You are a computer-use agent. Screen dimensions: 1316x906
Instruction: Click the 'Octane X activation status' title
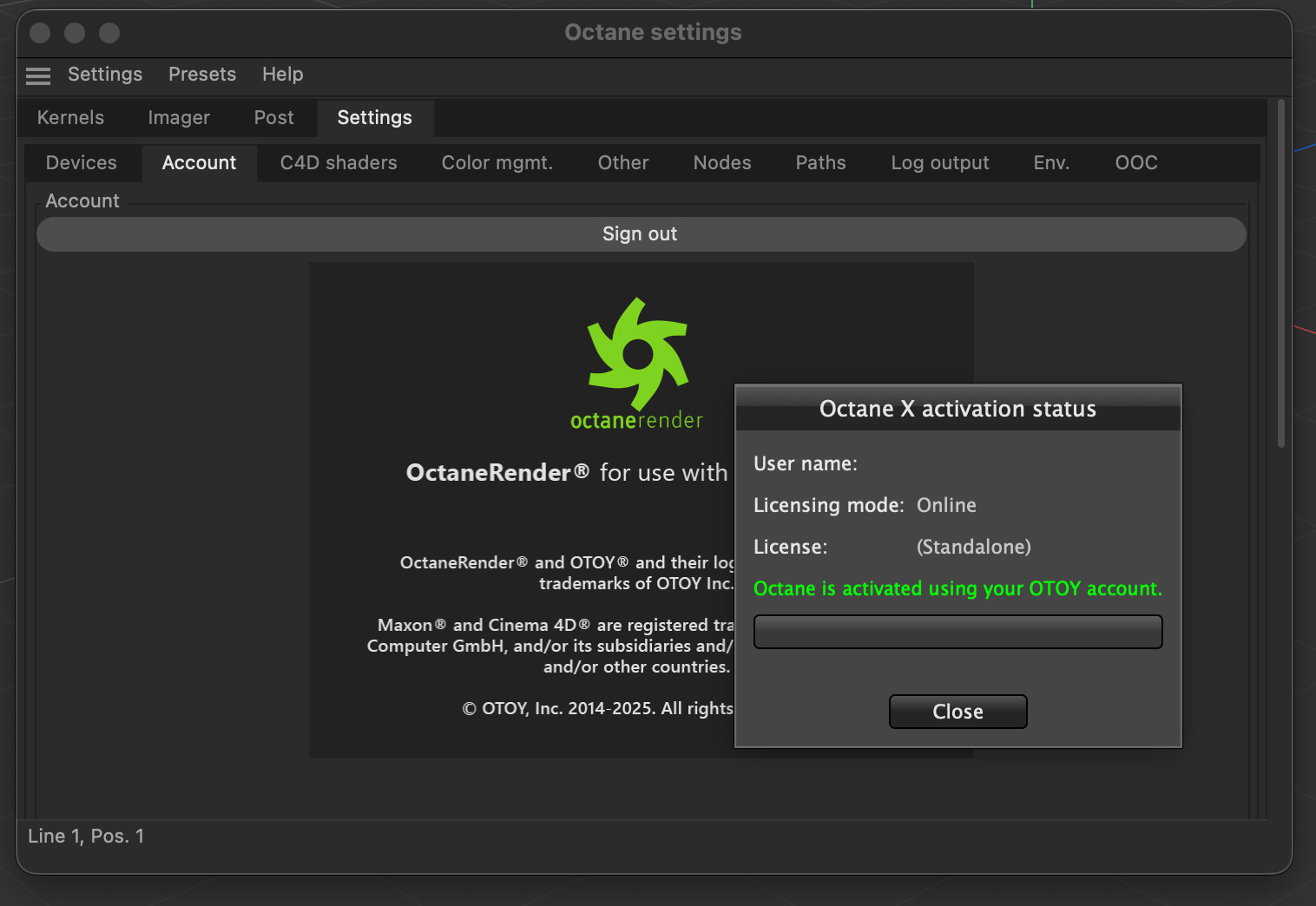958,409
